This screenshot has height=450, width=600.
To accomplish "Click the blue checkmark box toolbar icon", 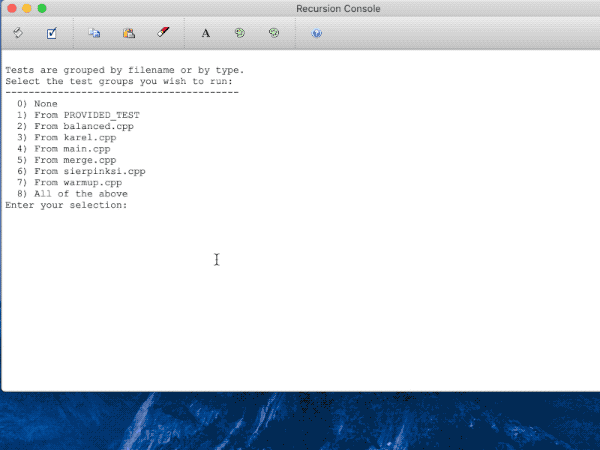I will click(52, 33).
